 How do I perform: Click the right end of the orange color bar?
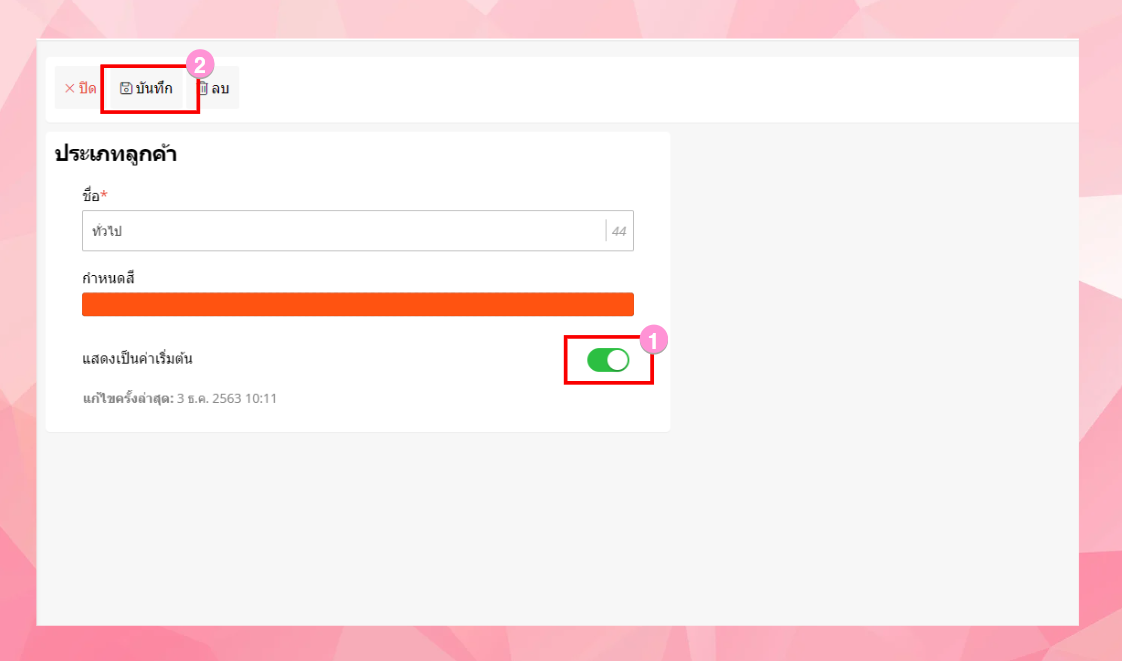point(624,304)
